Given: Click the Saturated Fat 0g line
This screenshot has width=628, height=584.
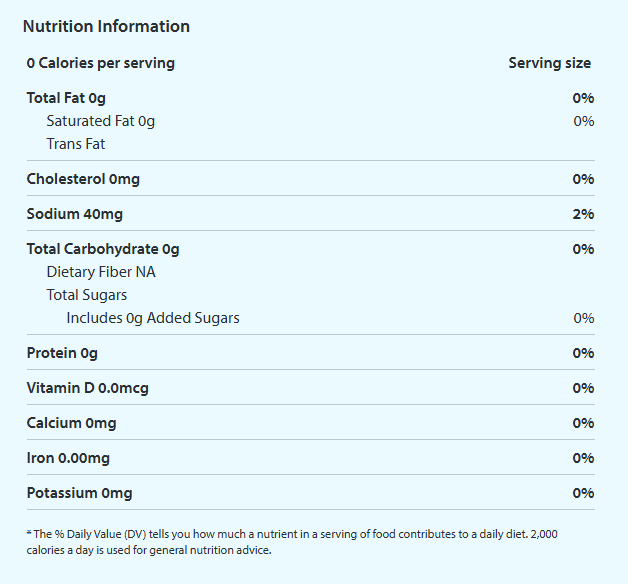Looking at the screenshot, I should coord(101,121).
